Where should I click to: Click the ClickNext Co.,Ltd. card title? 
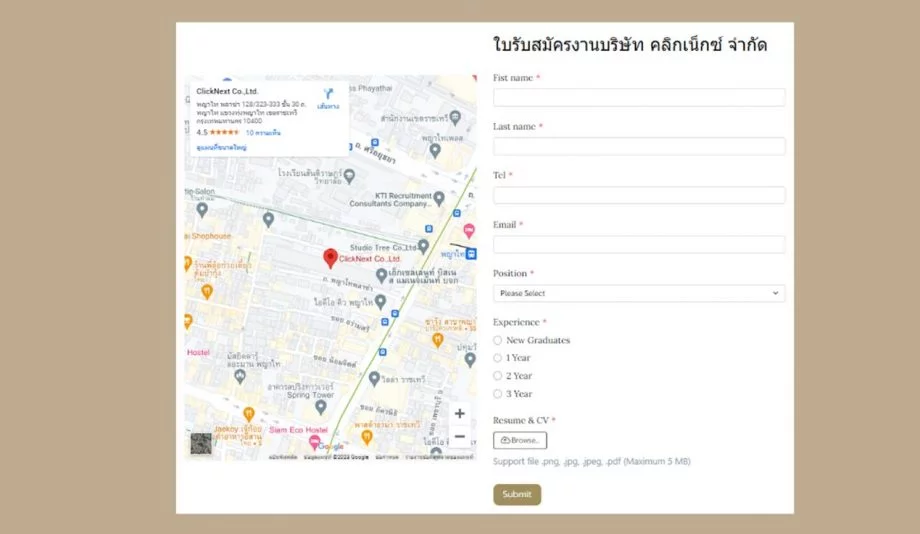click(x=227, y=92)
